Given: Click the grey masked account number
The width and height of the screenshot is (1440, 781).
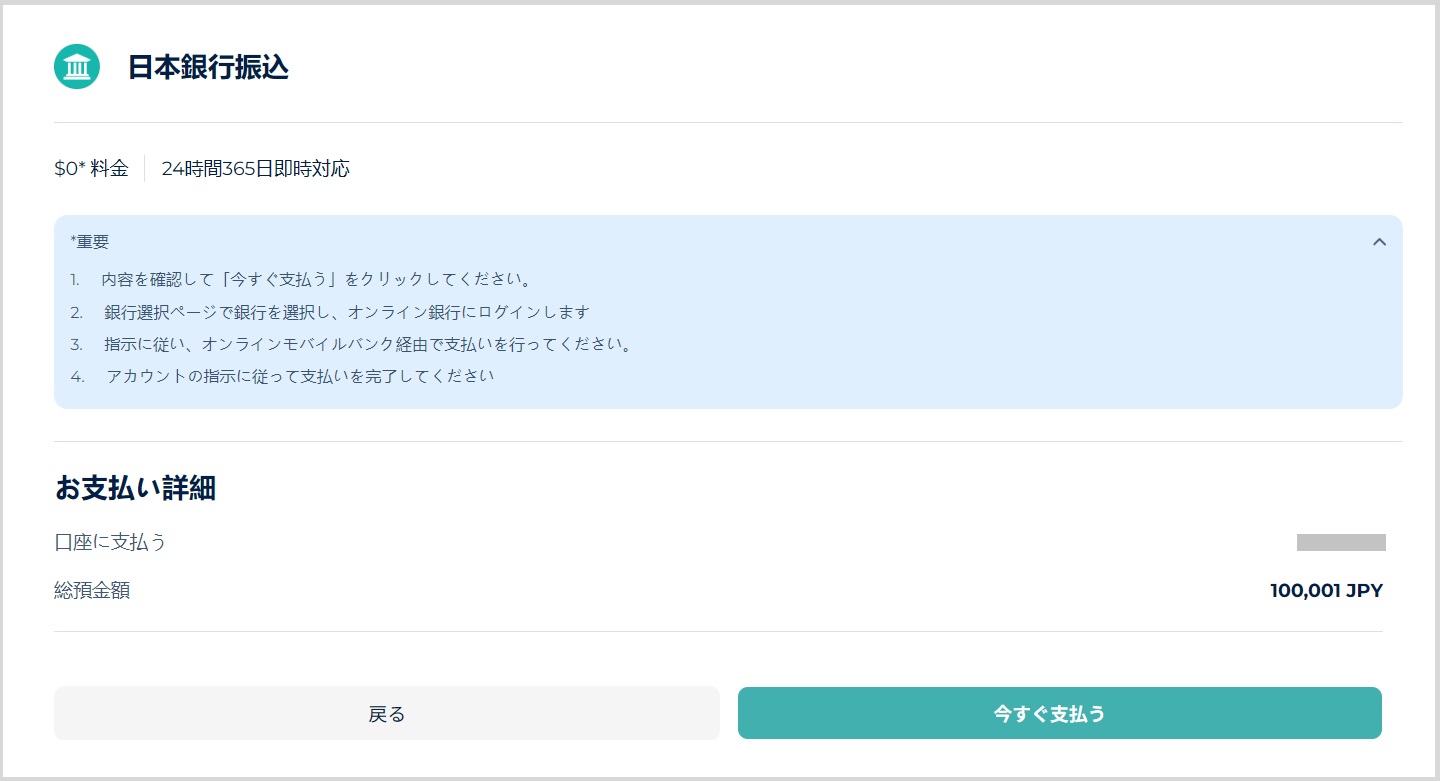Looking at the screenshot, I should click(1340, 542).
